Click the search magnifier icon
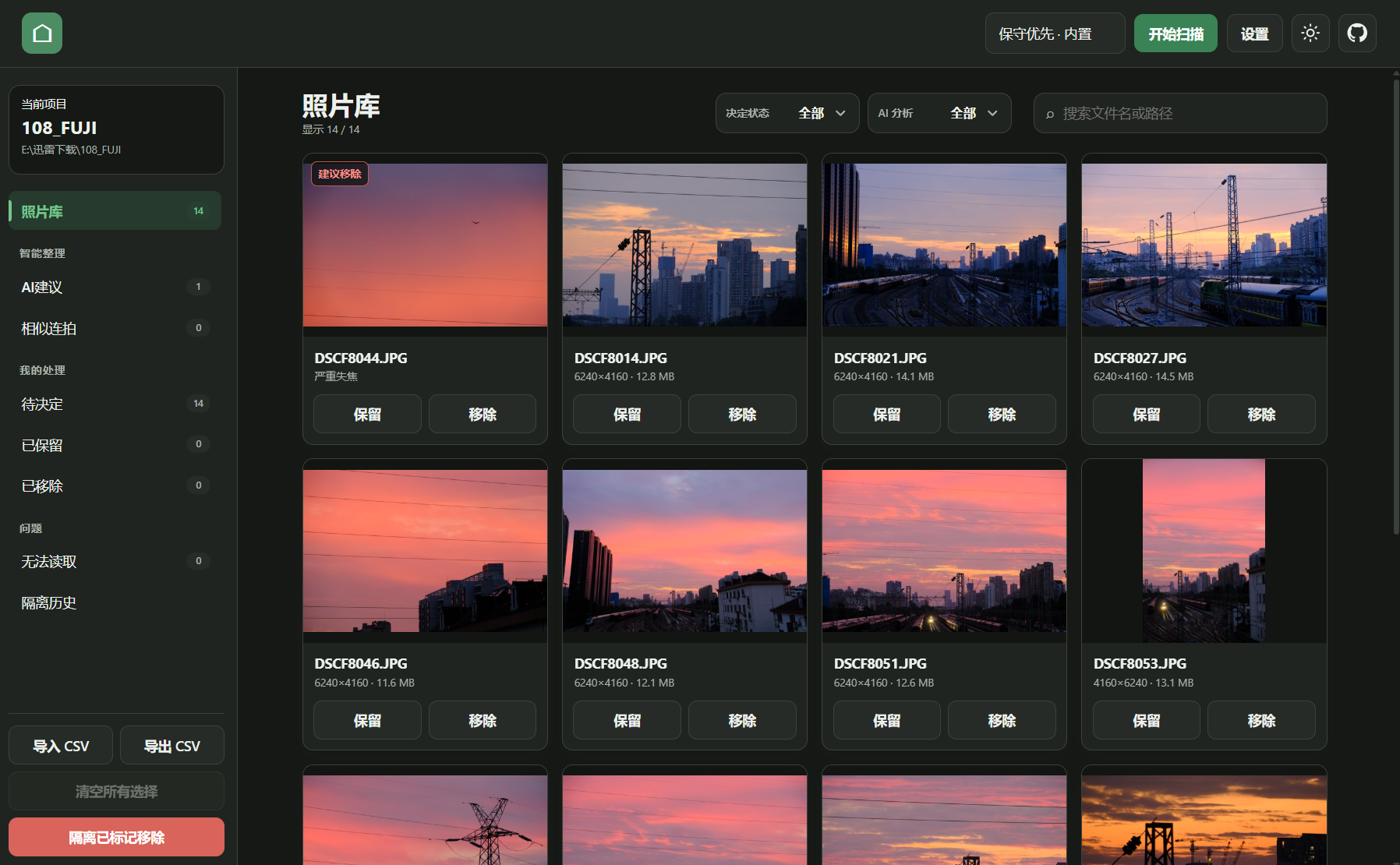The width and height of the screenshot is (1400, 865). point(1050,114)
